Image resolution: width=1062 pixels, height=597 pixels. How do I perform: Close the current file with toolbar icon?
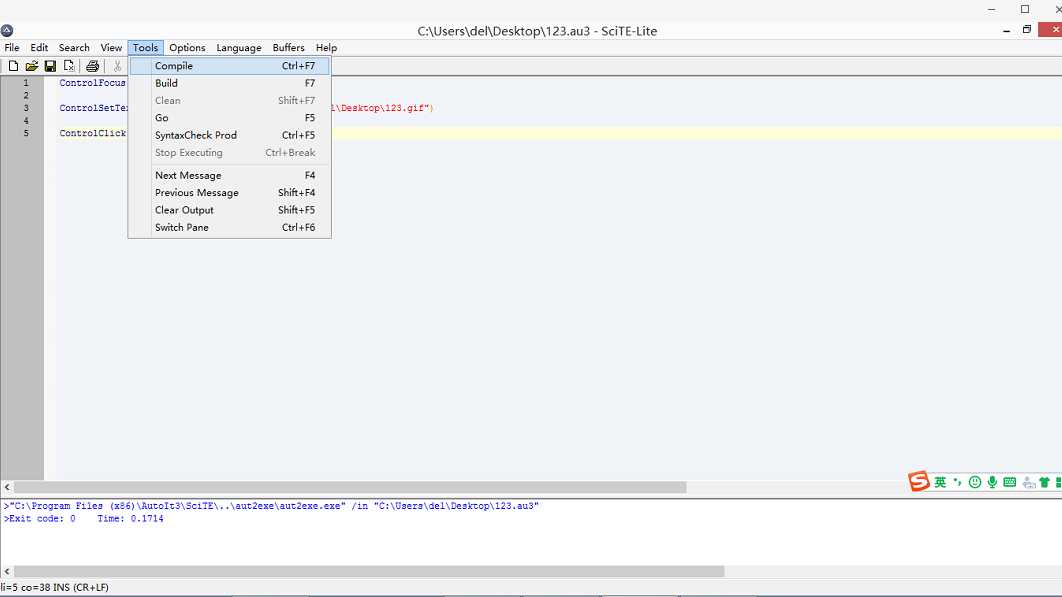point(69,66)
